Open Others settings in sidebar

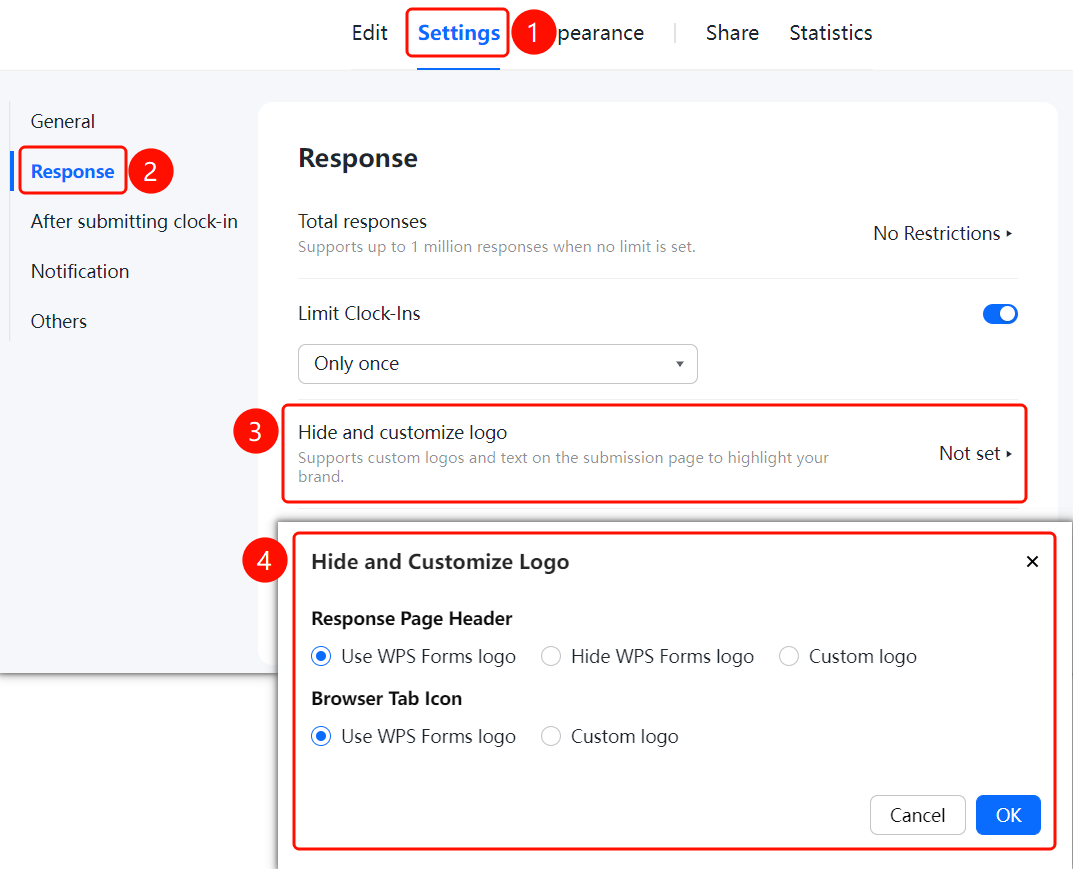59,321
